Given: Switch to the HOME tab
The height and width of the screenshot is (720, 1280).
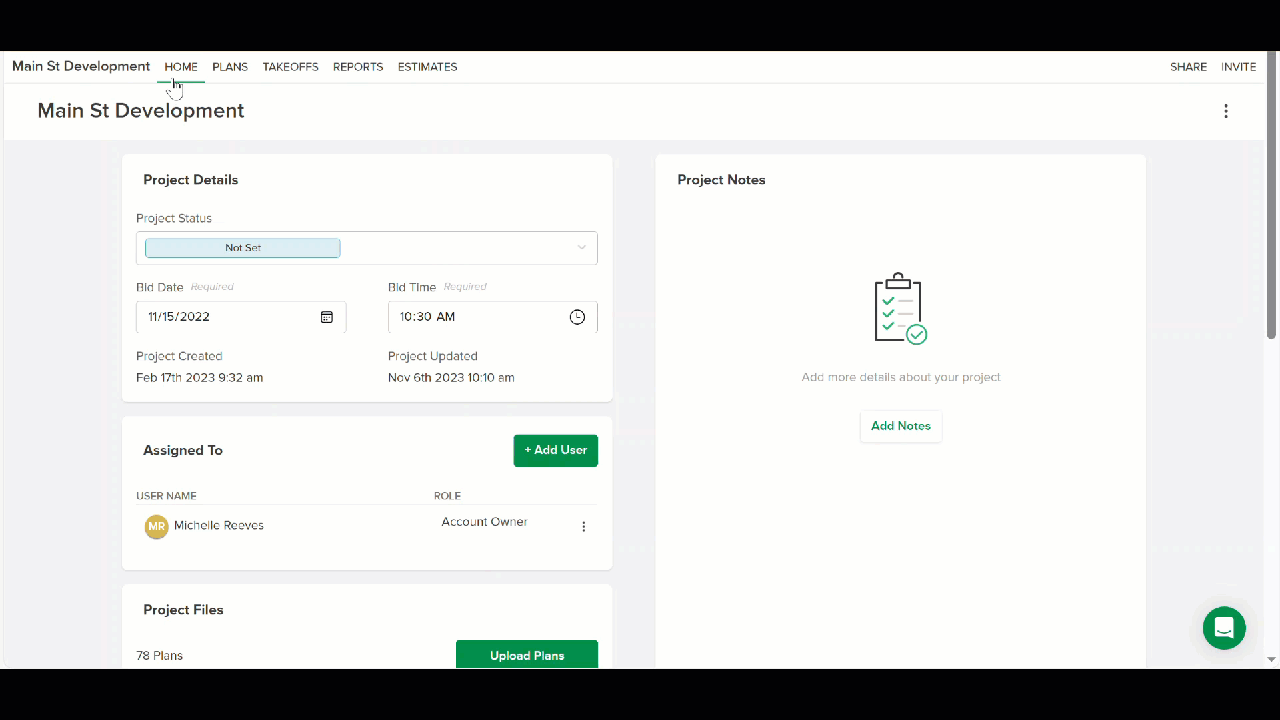Looking at the screenshot, I should pyautogui.click(x=181, y=67).
